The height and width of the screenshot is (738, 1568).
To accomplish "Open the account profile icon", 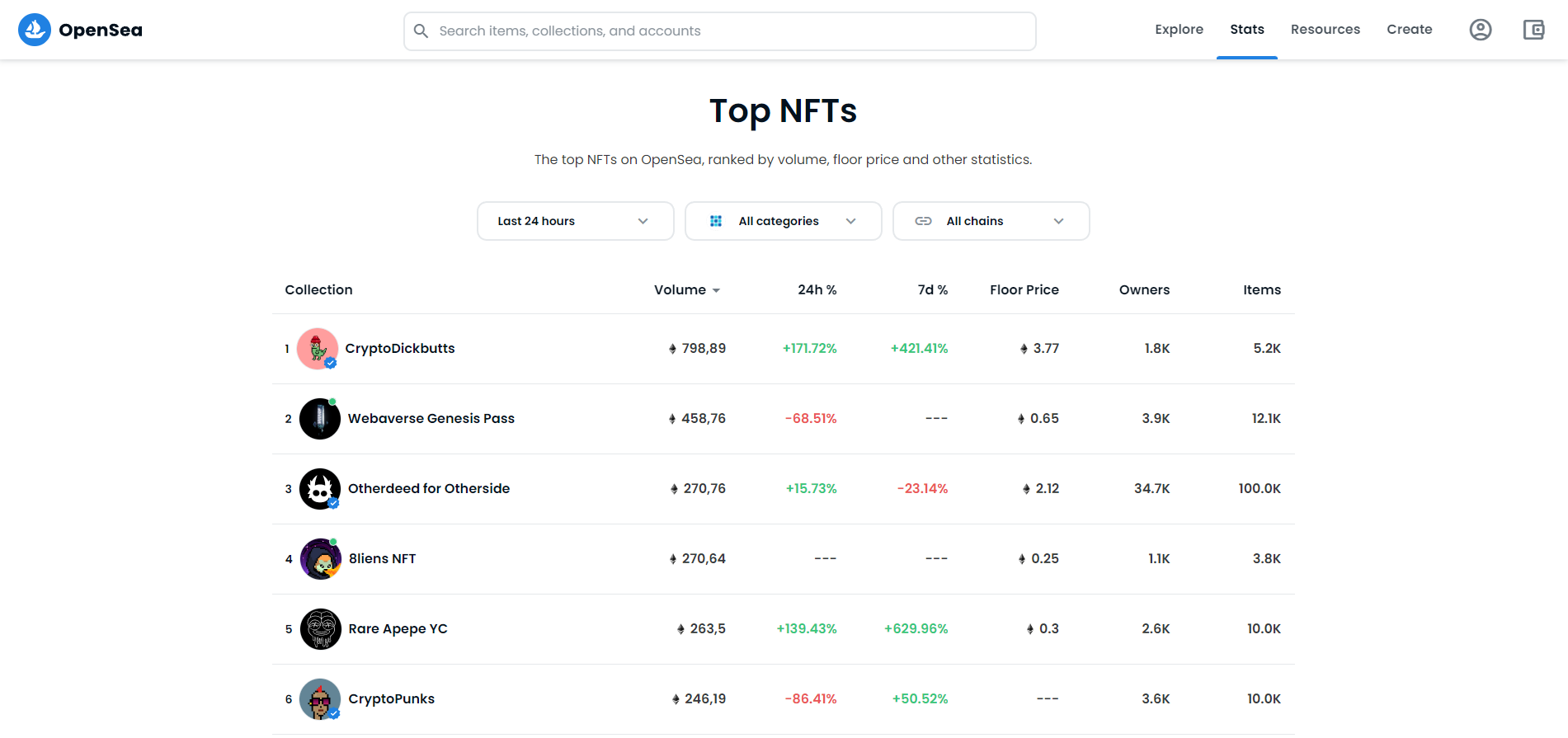I will point(1481,31).
